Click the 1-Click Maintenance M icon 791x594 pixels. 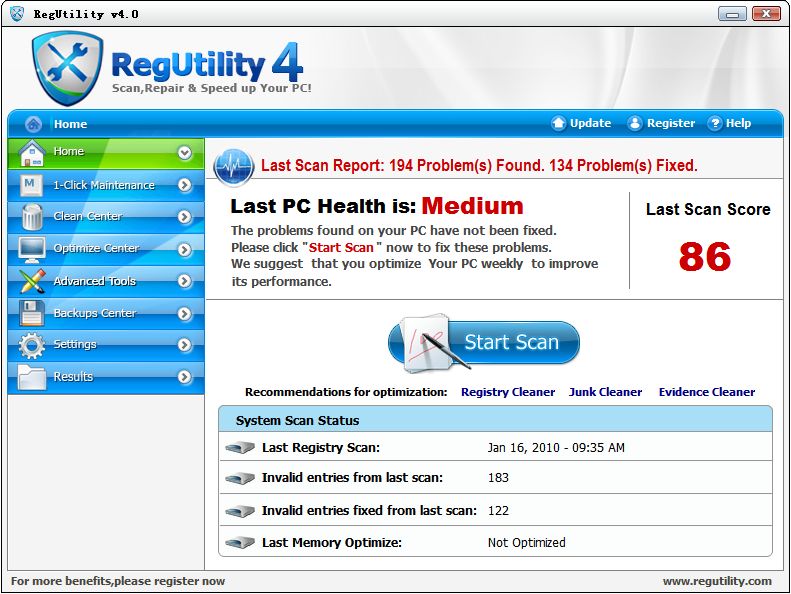pos(30,185)
